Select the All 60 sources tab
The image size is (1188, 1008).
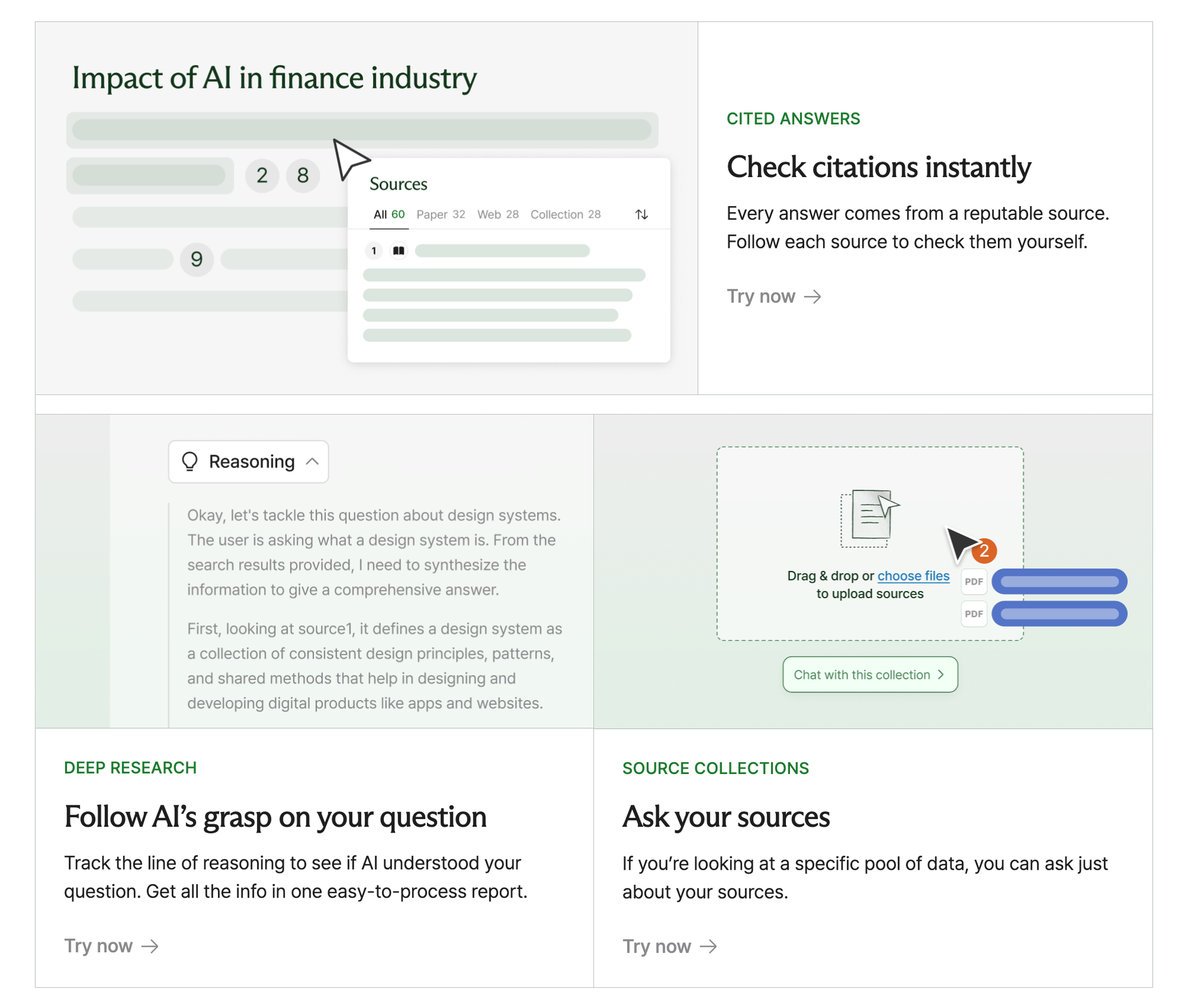pyautogui.click(x=389, y=214)
